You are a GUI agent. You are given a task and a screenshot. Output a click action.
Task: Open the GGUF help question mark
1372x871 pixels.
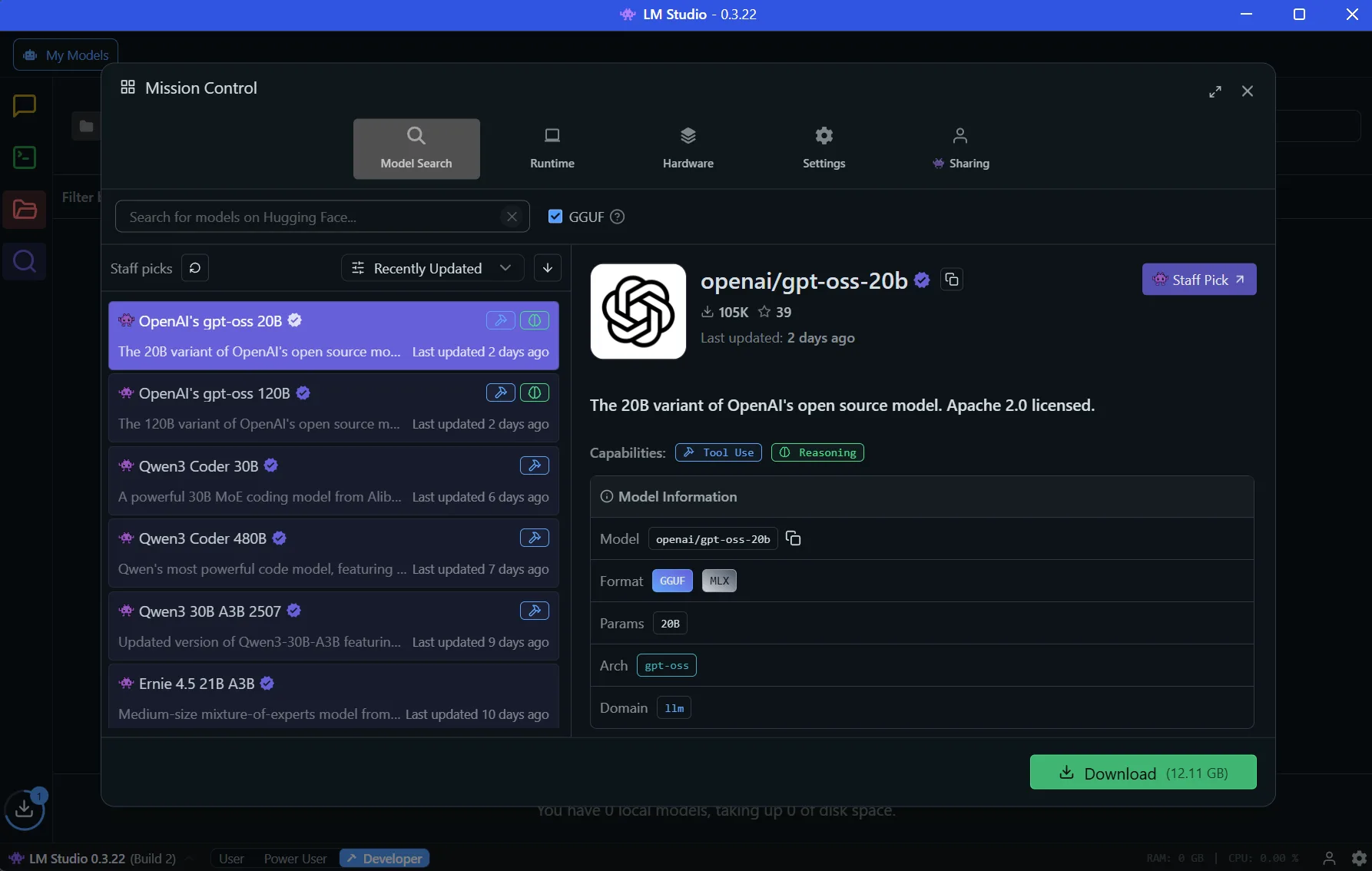pos(617,217)
